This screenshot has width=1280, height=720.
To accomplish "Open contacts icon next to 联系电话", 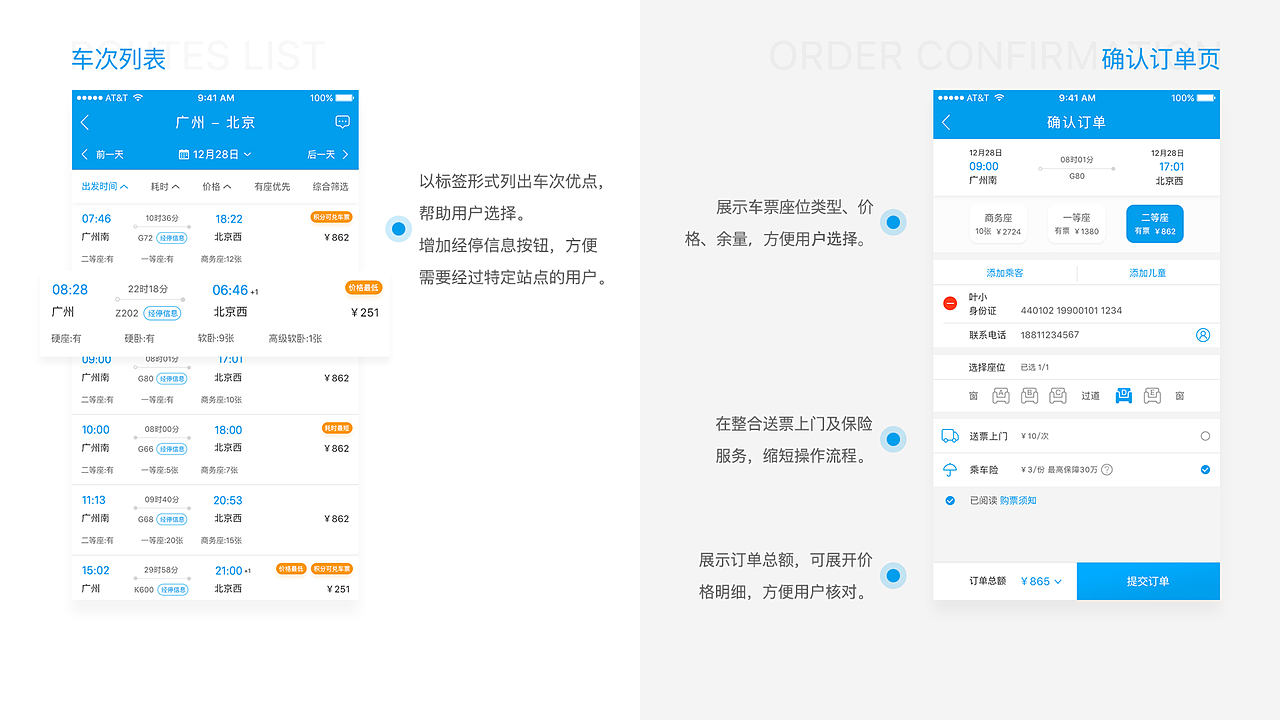I will [1202, 335].
